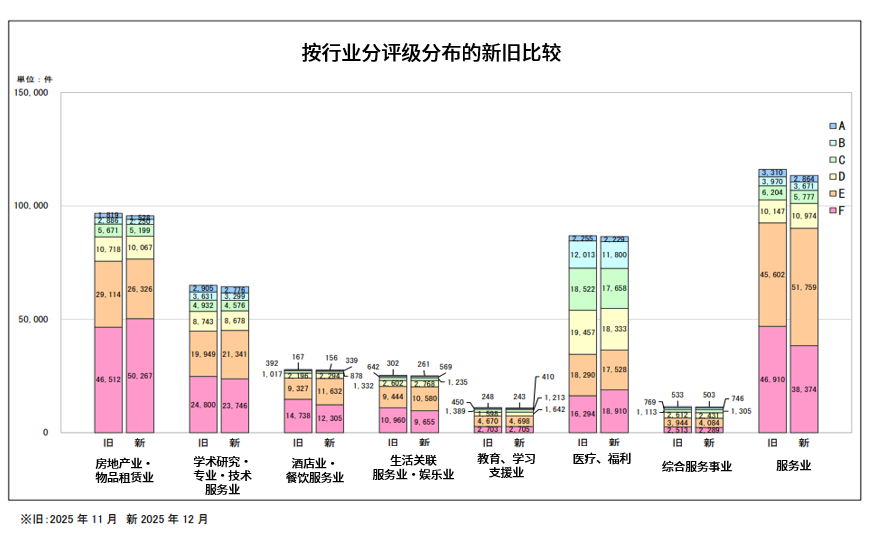Click the chart title 按行业分评级分布的新旧比较
873x533 pixels.
431,54
